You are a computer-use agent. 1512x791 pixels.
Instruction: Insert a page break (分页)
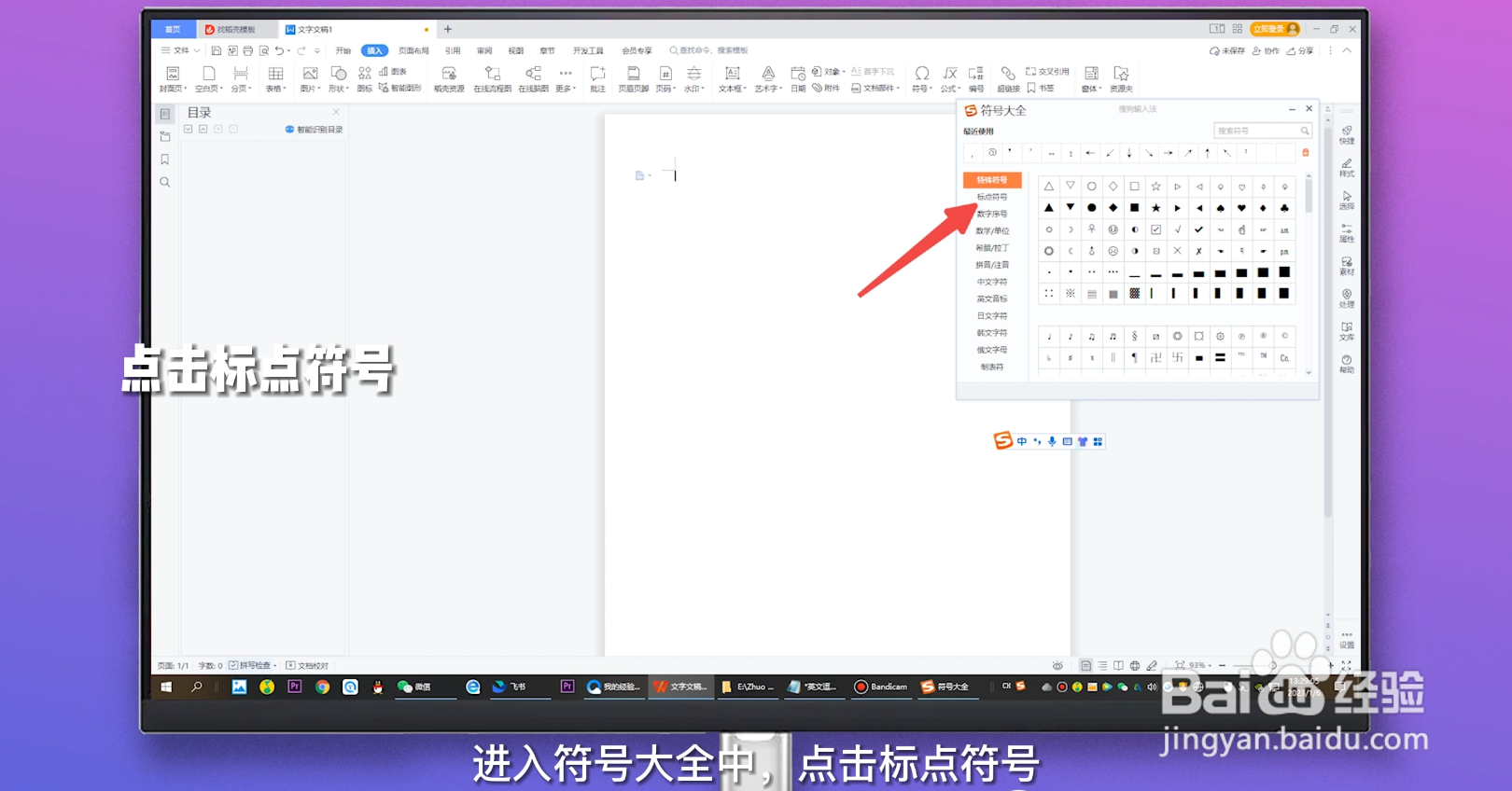click(241, 79)
